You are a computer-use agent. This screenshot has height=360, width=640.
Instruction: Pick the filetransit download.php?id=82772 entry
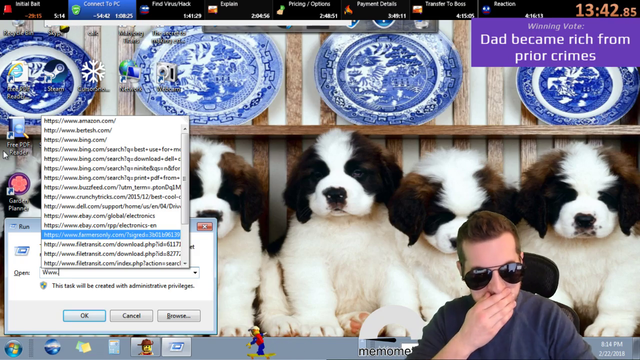pyautogui.click(x=111, y=254)
